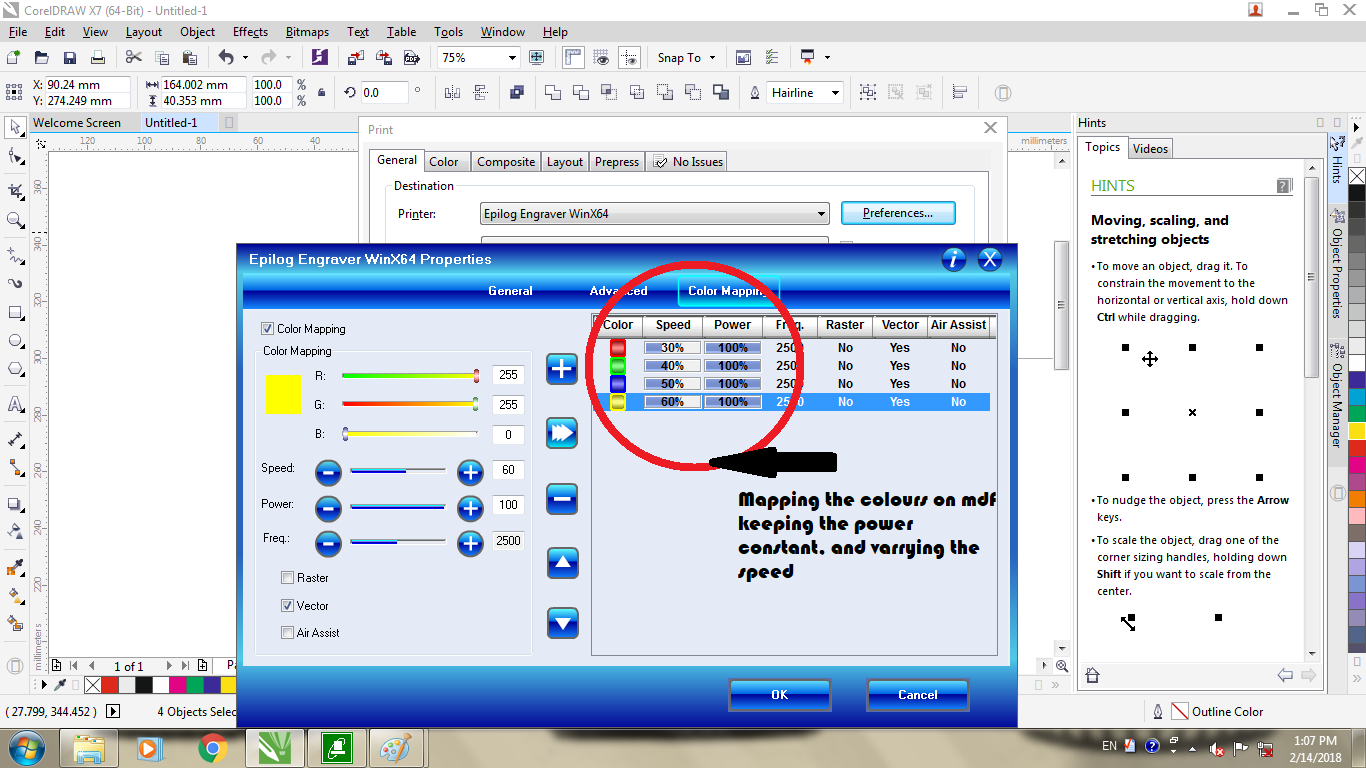Click the Group objects icon
The height and width of the screenshot is (768, 1366).
(867, 93)
